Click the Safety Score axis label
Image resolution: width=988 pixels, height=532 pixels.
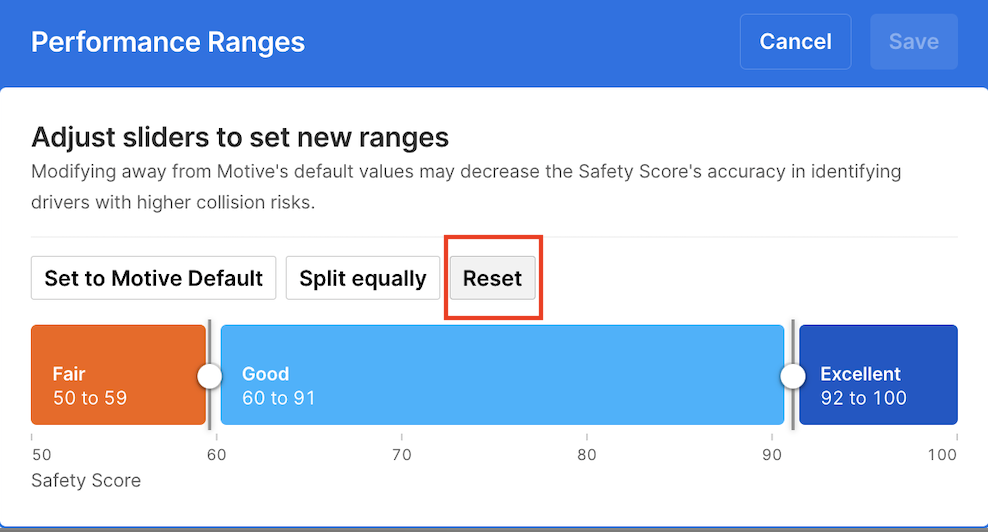(86, 481)
